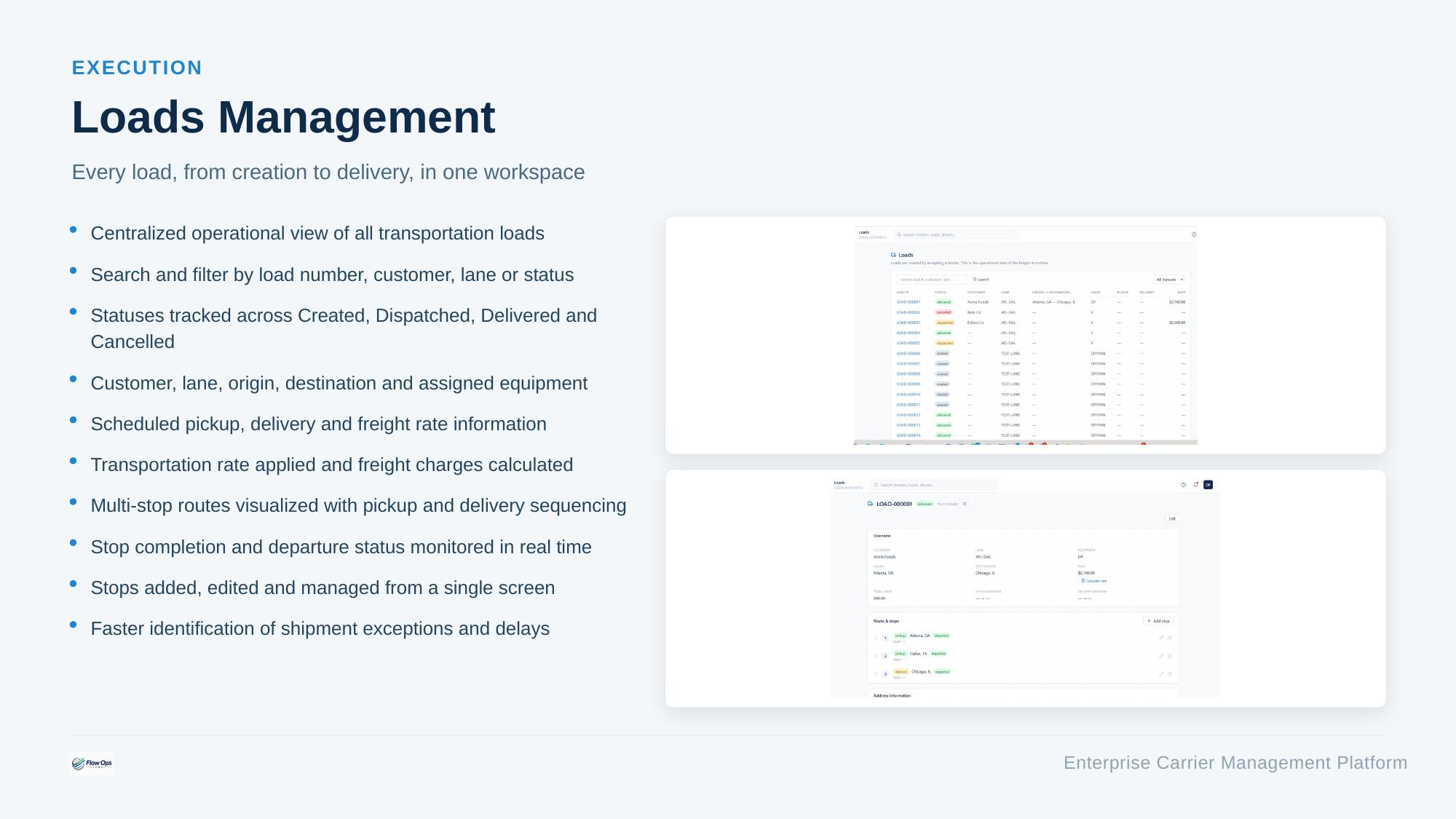Viewport: 1456px width, 819px height.
Task: Click the Overview section heading
Action: (882, 536)
